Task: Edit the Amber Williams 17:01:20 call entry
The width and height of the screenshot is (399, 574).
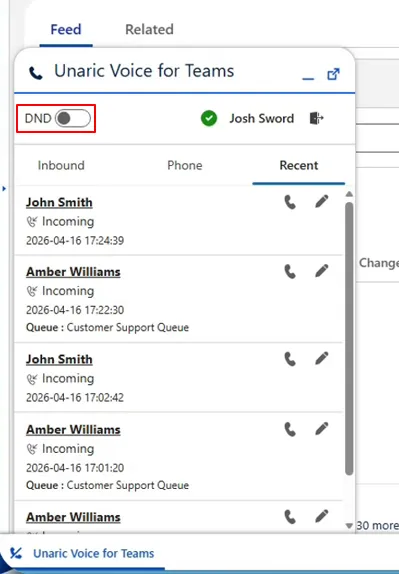Action: click(321, 429)
